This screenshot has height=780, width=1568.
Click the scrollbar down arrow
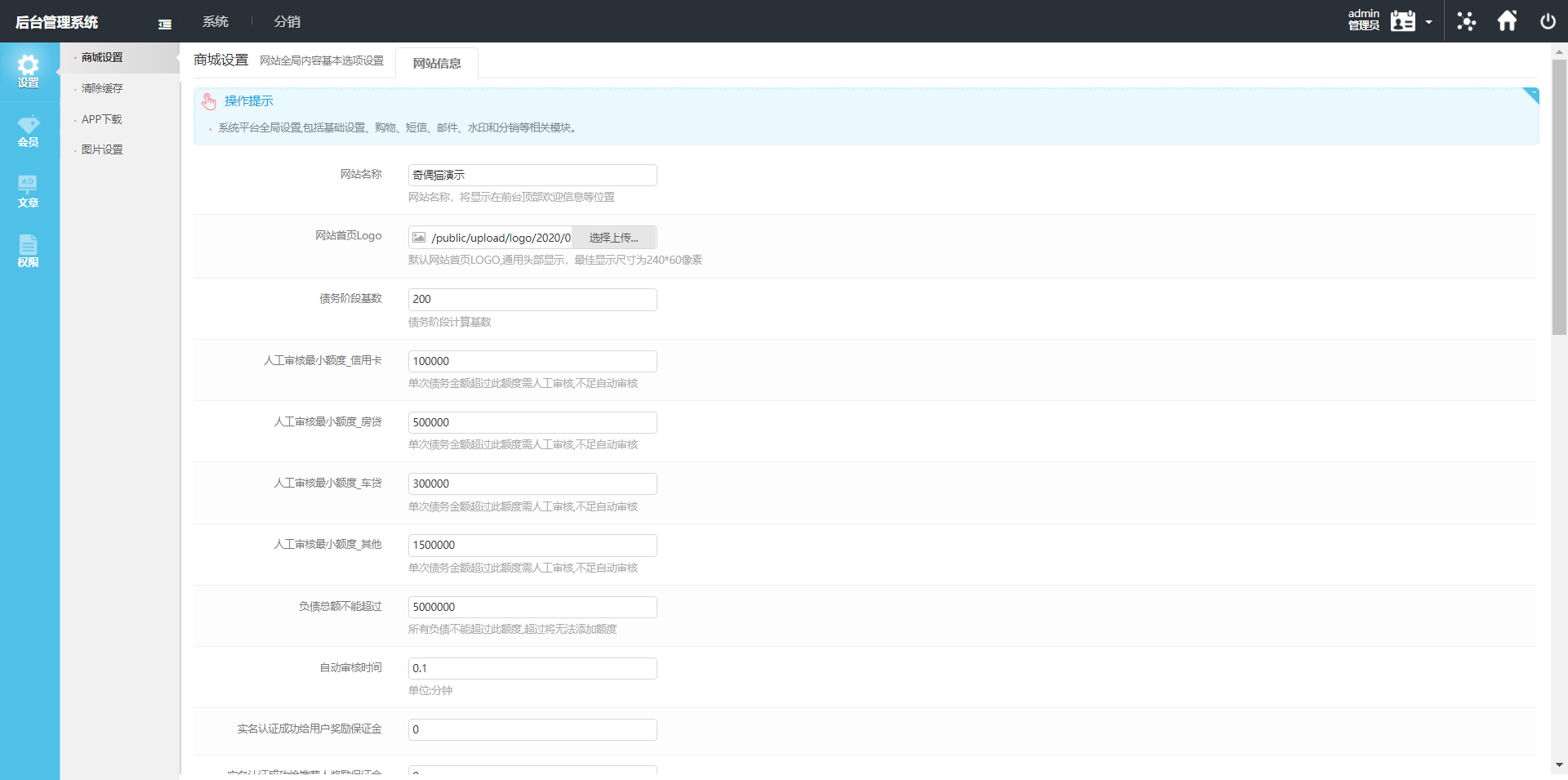pyautogui.click(x=1559, y=765)
